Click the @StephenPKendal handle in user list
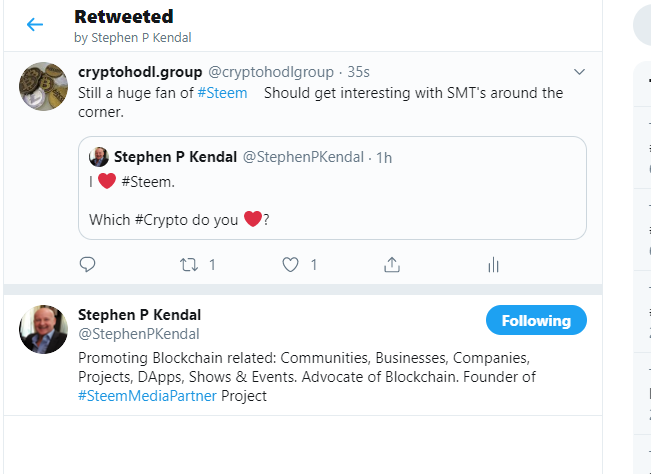651x474 pixels. (138, 334)
